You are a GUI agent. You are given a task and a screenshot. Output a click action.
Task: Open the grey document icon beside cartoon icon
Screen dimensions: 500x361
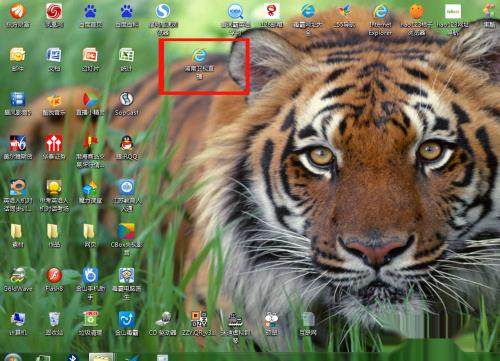pos(308,319)
